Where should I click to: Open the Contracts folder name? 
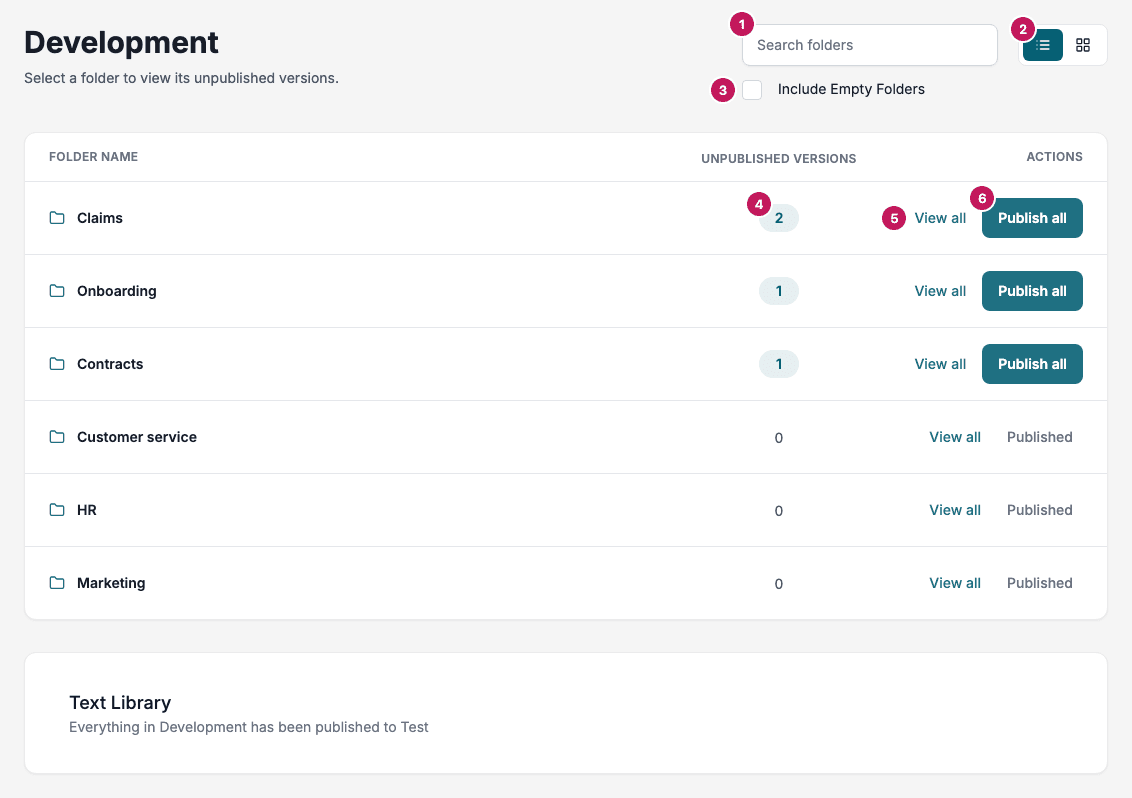[x=110, y=364]
